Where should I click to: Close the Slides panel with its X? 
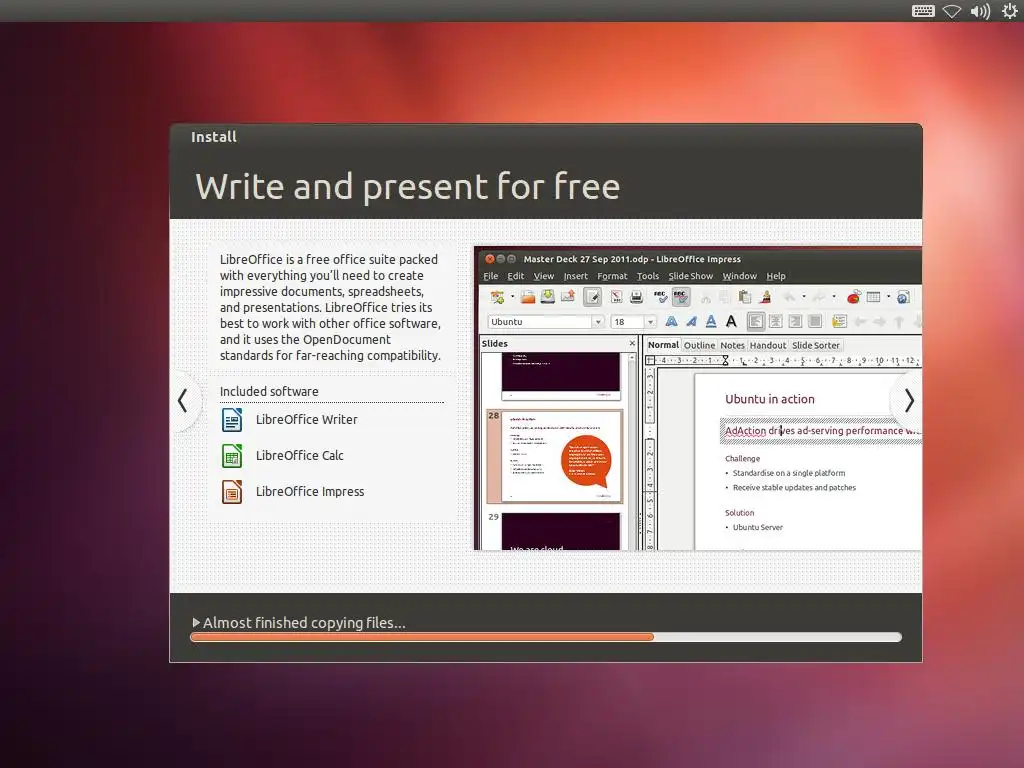coord(632,344)
